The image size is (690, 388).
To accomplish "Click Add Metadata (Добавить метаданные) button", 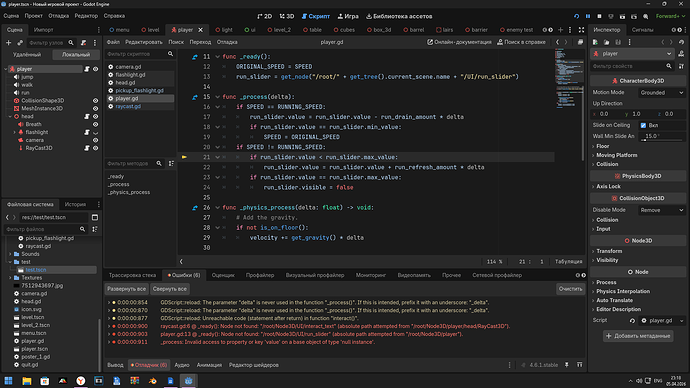I will pyautogui.click(x=638, y=336).
